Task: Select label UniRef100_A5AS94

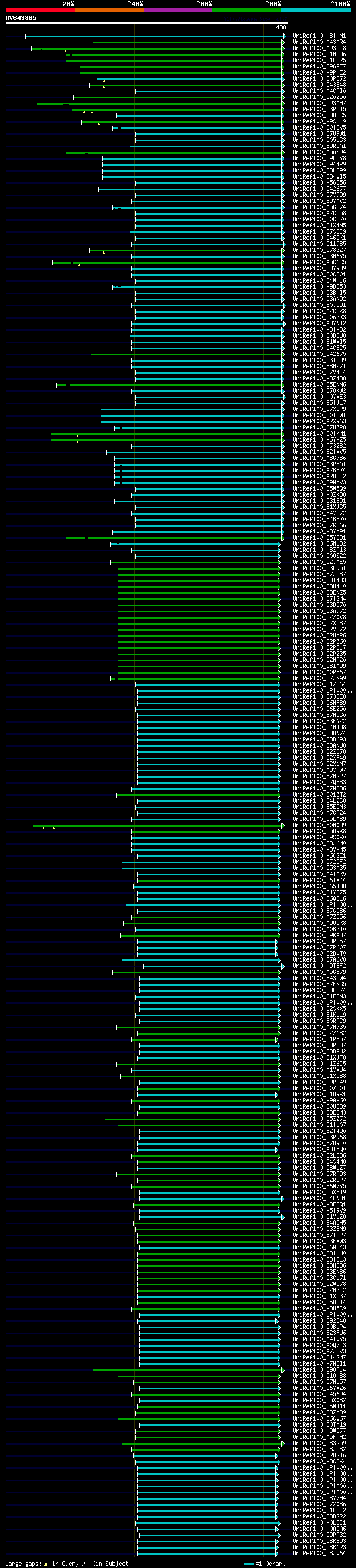Action: (319, 152)
